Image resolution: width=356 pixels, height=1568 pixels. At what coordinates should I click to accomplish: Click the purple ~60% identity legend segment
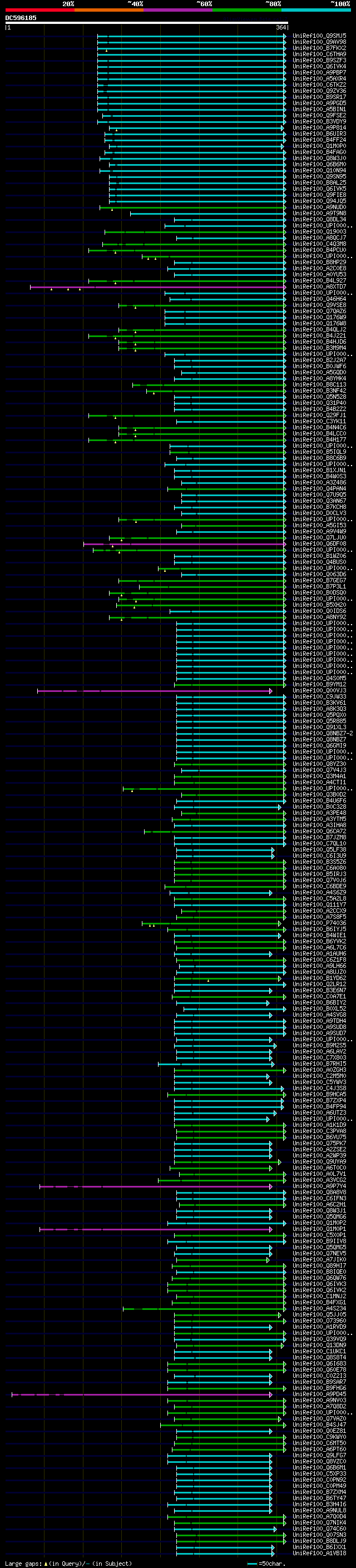[177, 10]
